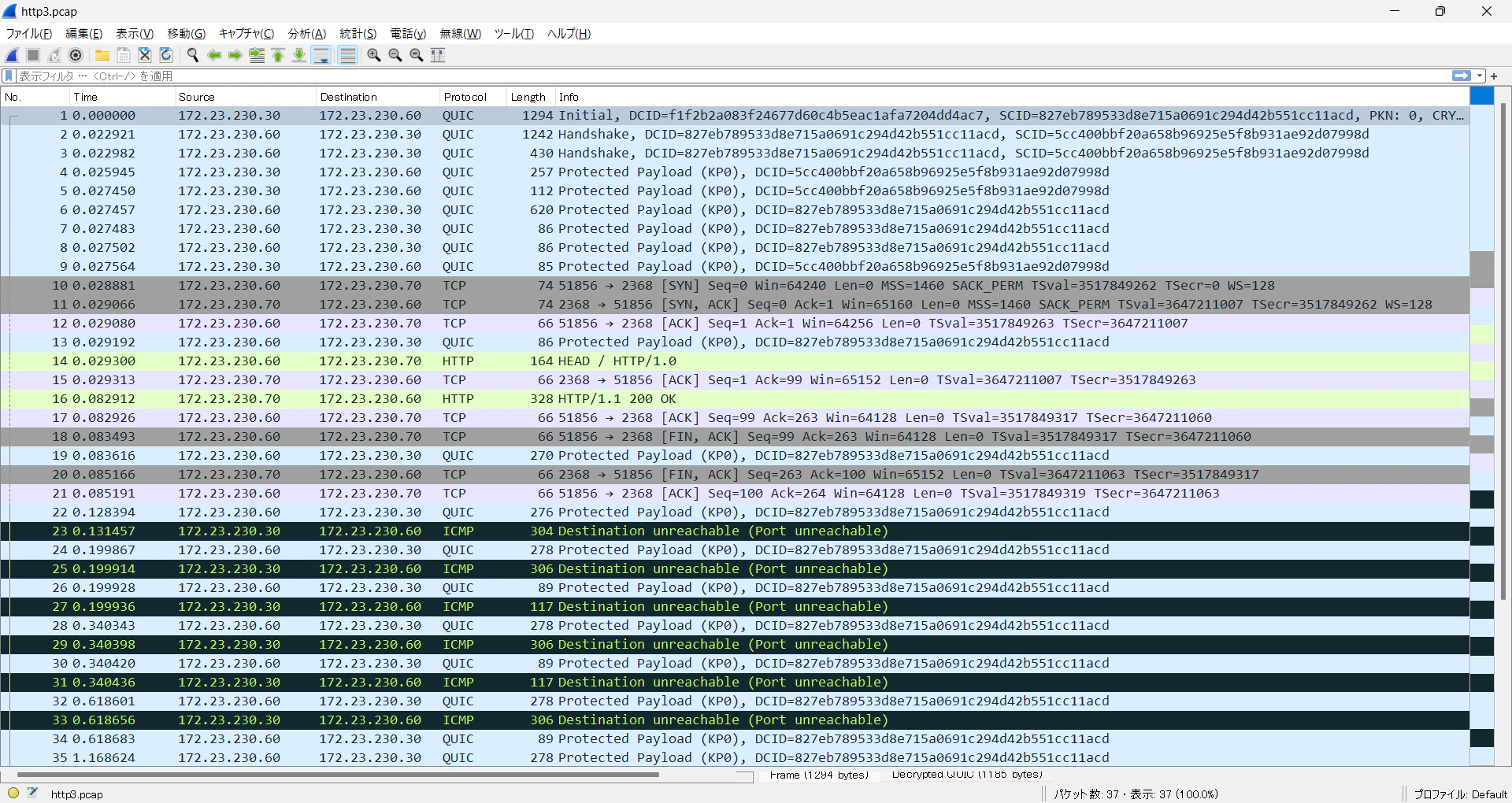Restart the current capture
The width and height of the screenshot is (1512, 803).
point(54,55)
